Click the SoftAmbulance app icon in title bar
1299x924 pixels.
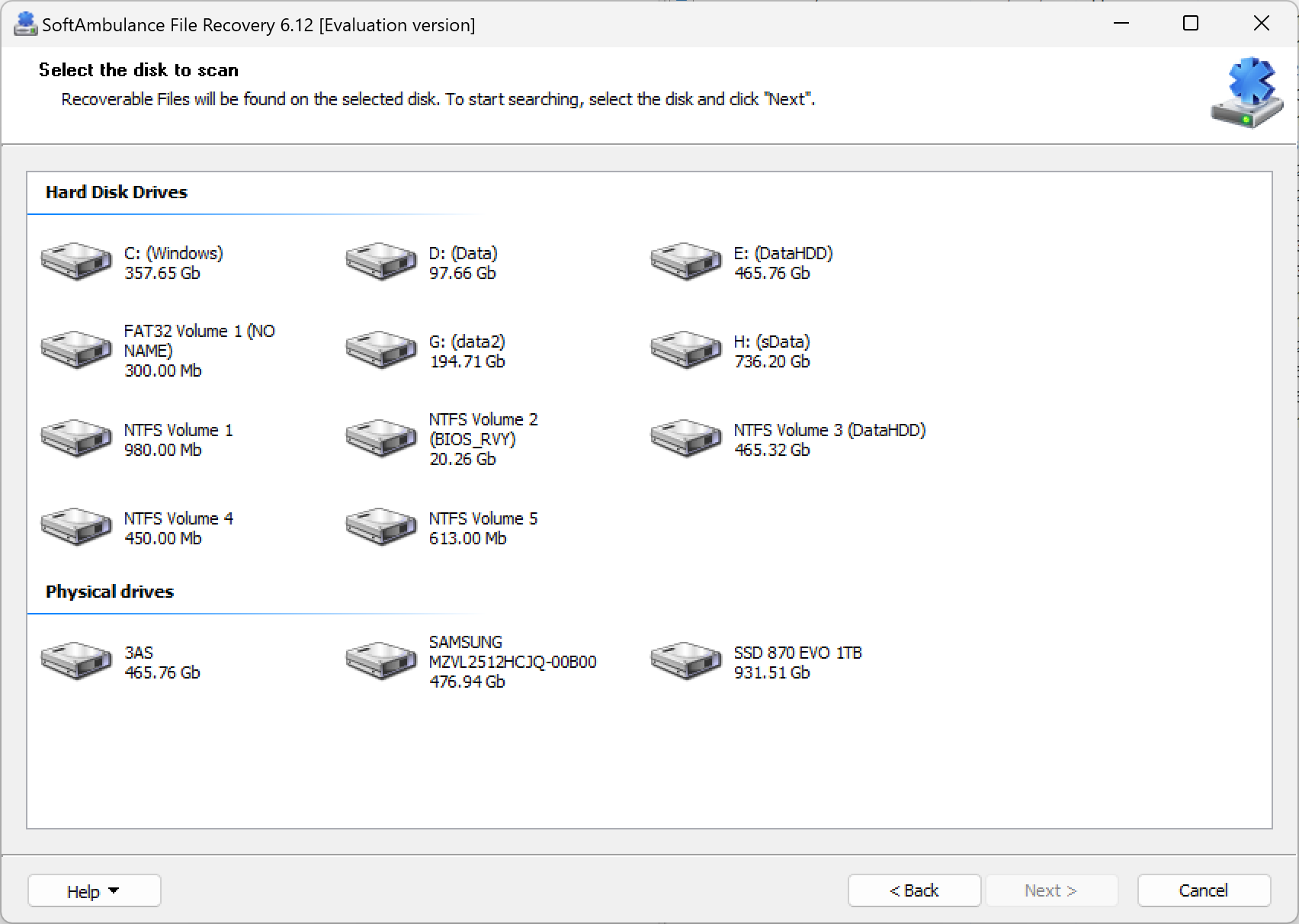coord(26,24)
